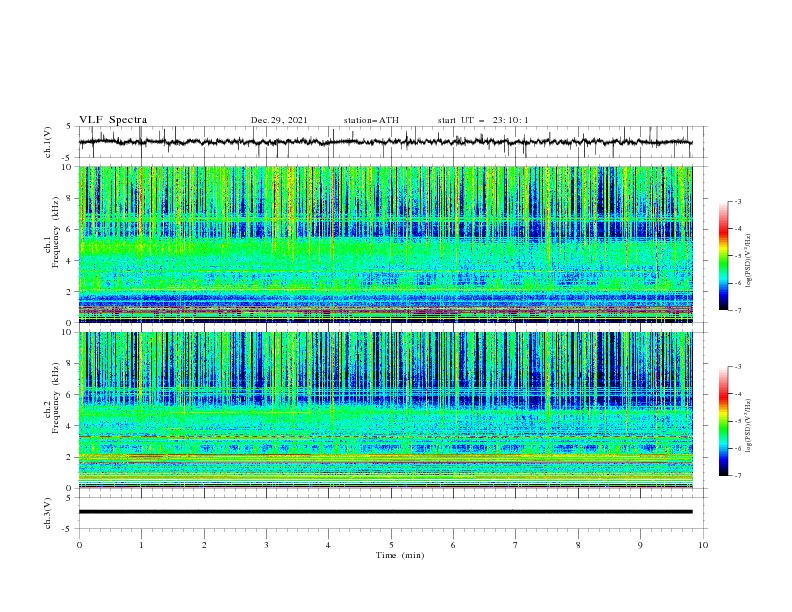Click the ch.1 colorbar 'log(PSD)(V²/Hz)' label
This screenshot has width=792, height=612.
[748, 261]
